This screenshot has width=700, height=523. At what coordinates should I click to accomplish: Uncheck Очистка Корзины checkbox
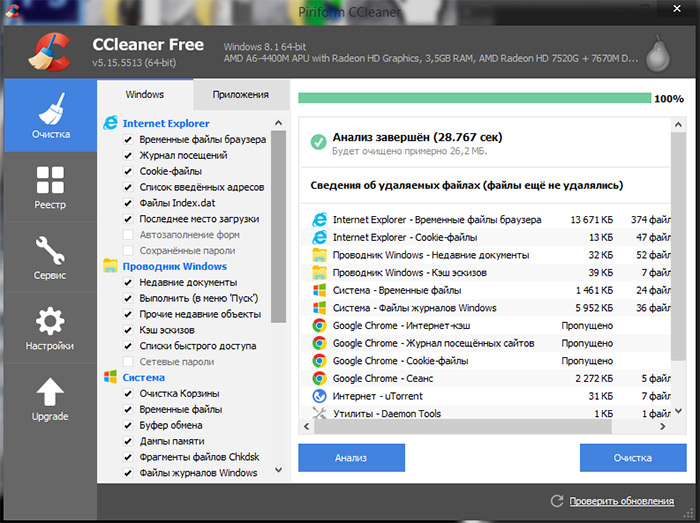[x=128, y=393]
